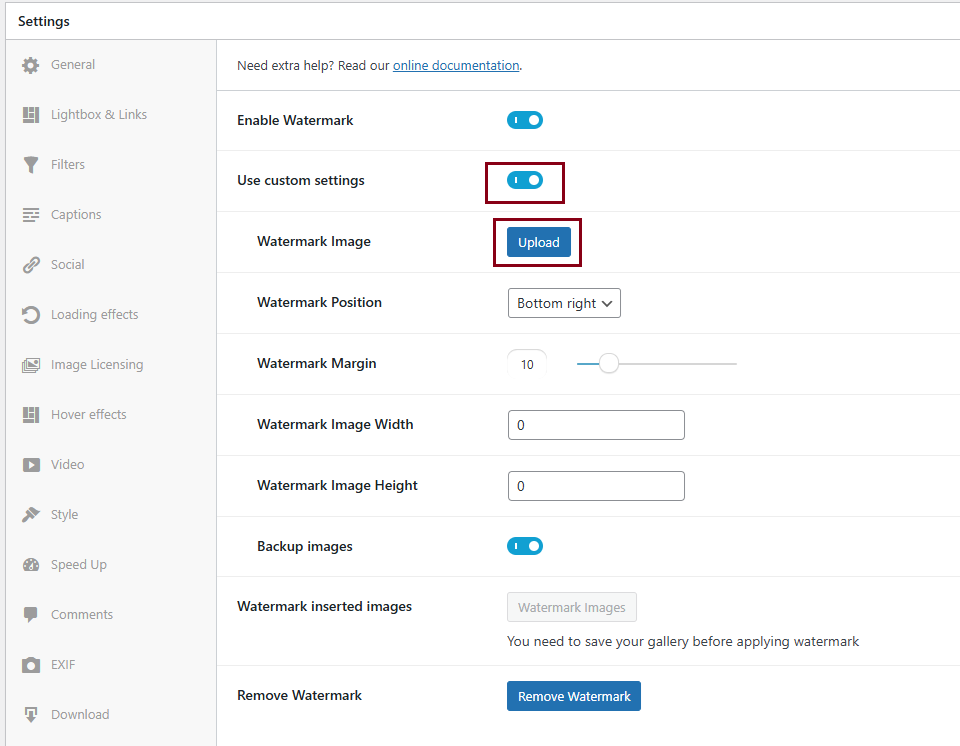Open Lightbox & Links grid icon
The image size is (960, 746).
(x=31, y=115)
